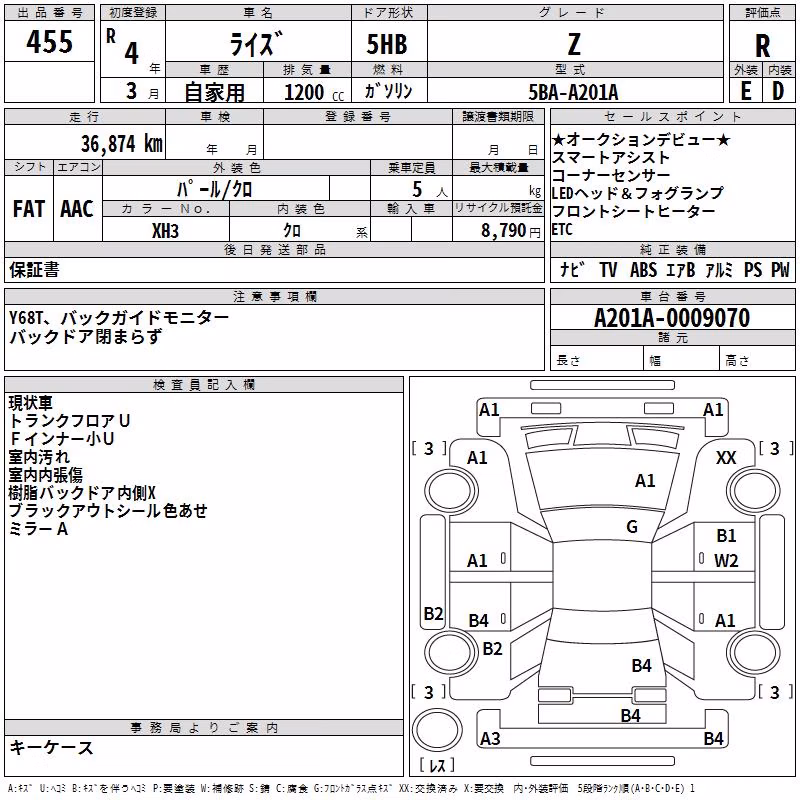Select inspector note 室内汚れ
800x800 pixels.
pyautogui.click(x=39, y=457)
